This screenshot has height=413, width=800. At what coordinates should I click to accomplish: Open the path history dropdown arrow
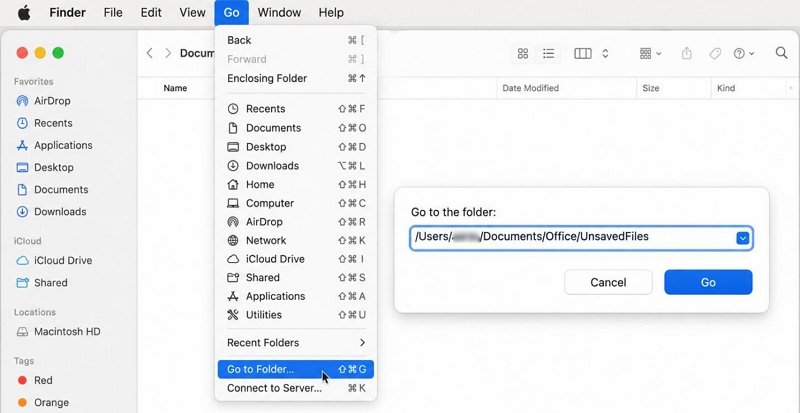click(x=743, y=238)
